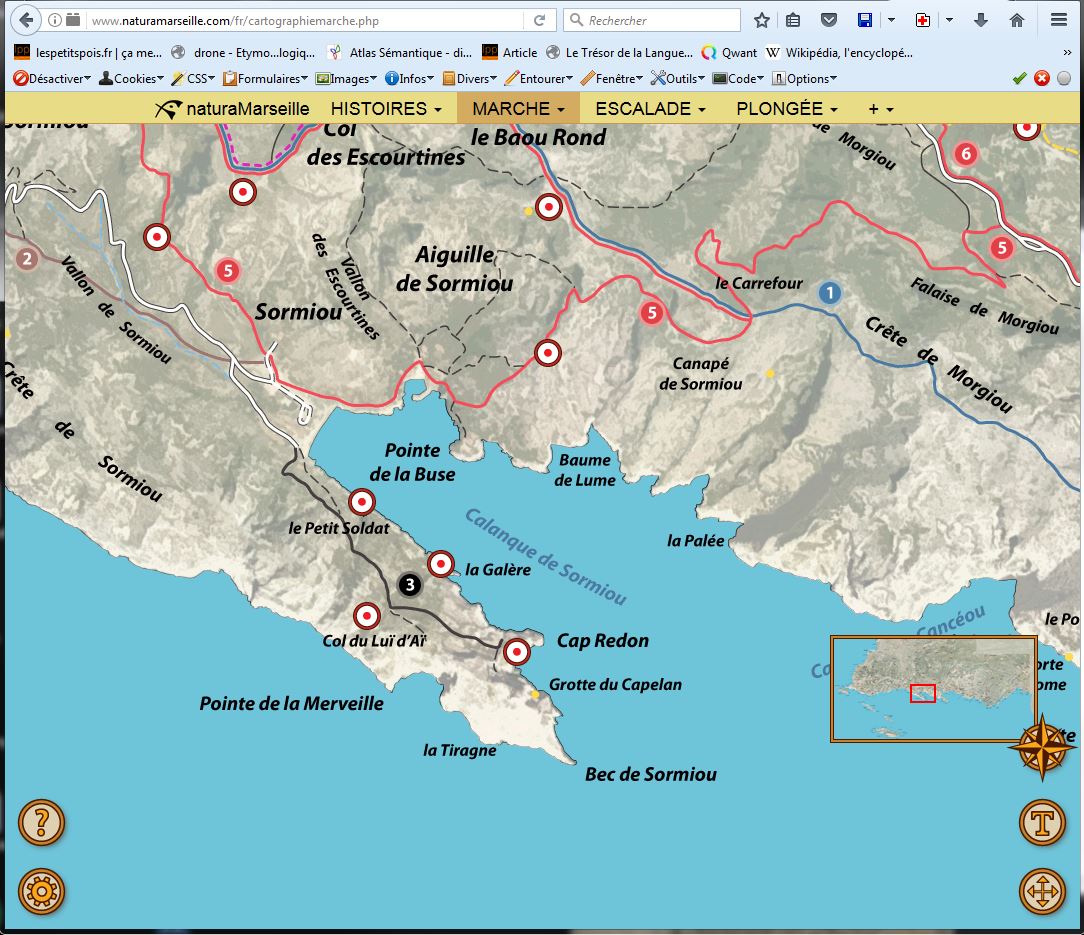This screenshot has height=935, width=1084.
Task: Expand the ESCALADE dropdown menu
Action: point(650,109)
